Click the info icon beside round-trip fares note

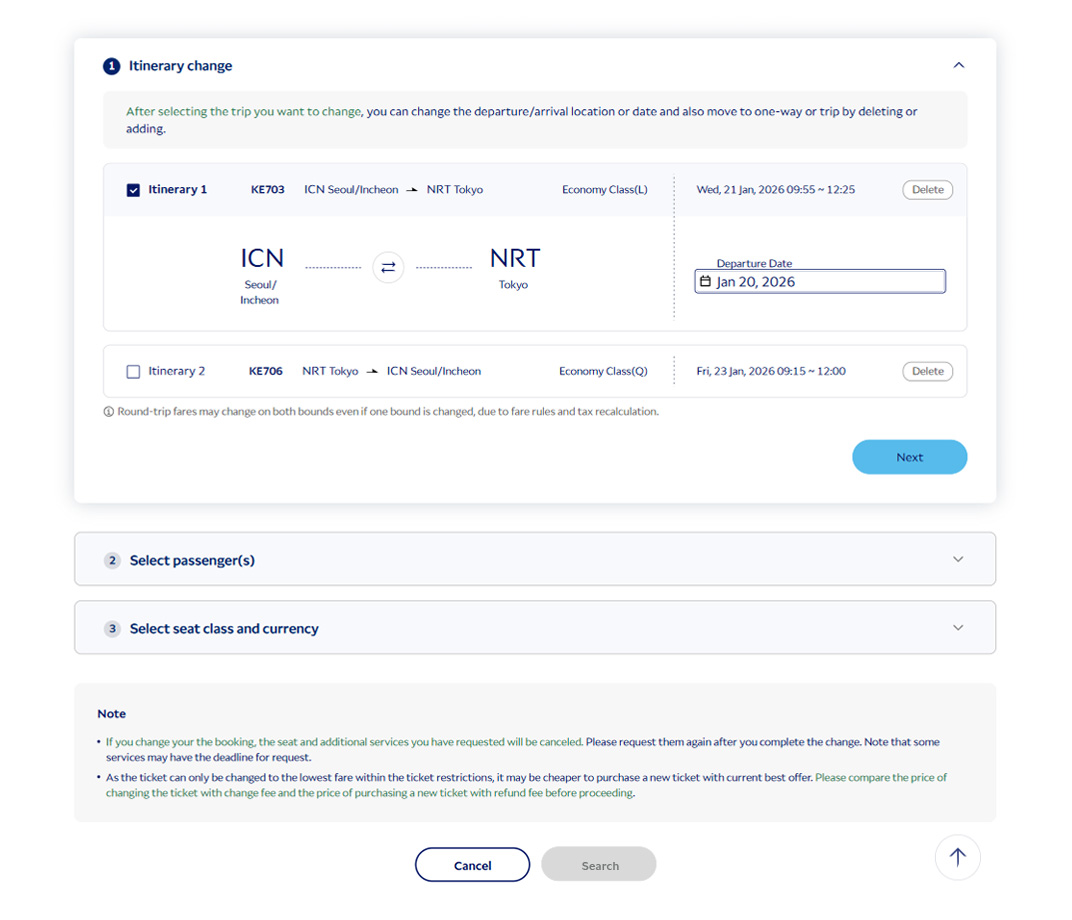pyautogui.click(x=109, y=412)
